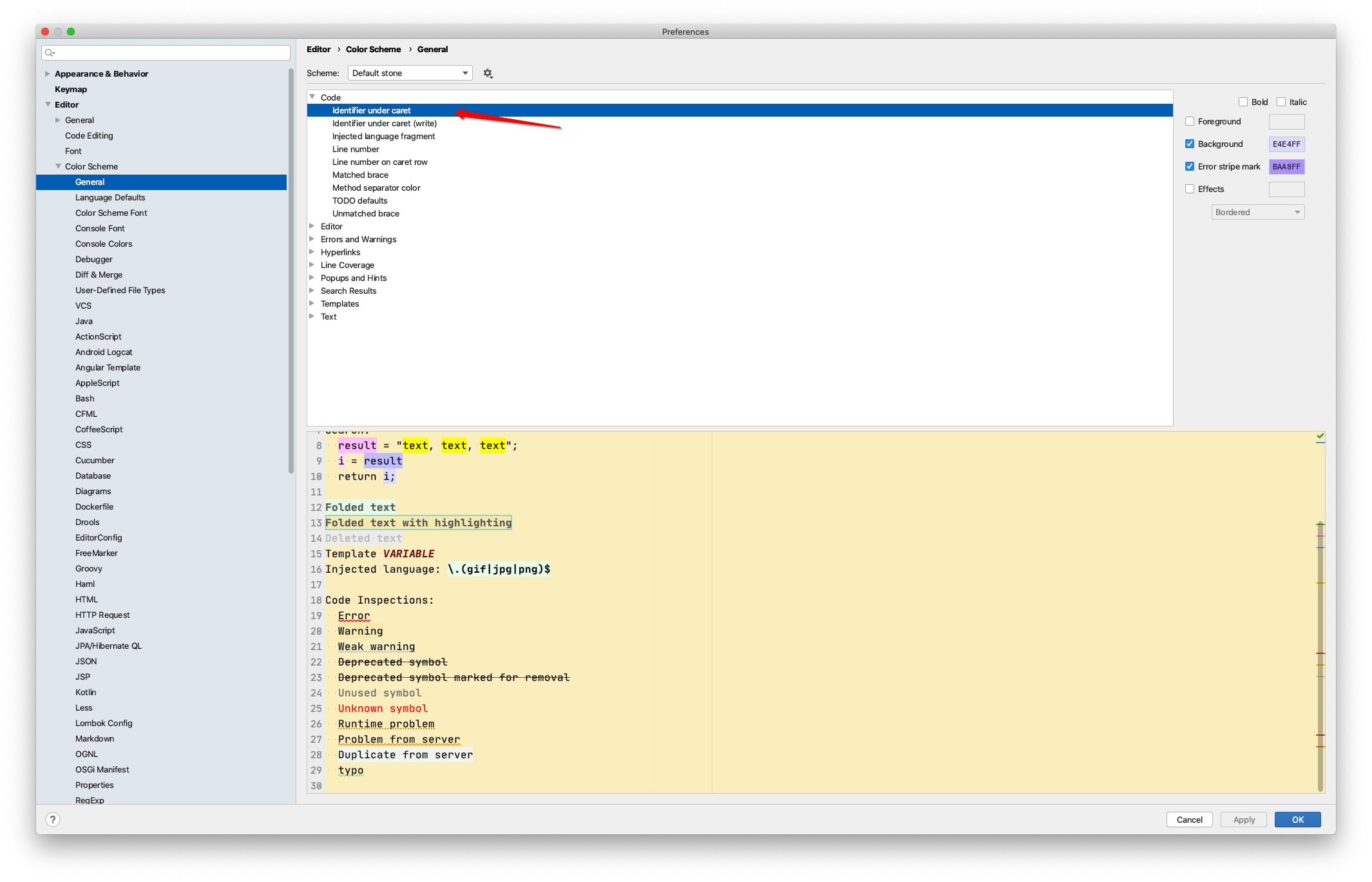
Task: Expand the Search Results node
Action: click(312, 291)
